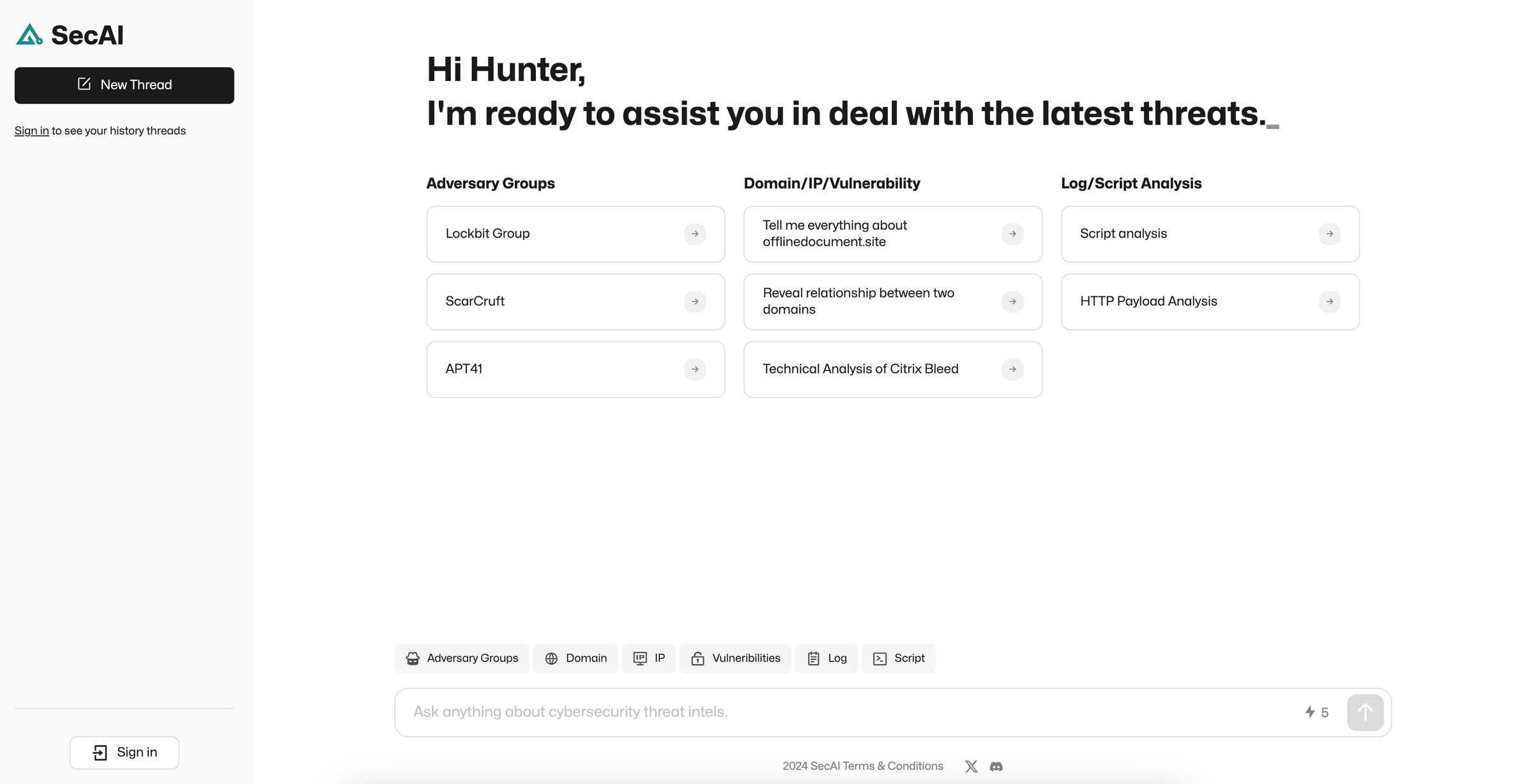
Task: Click the arrow icon on APT41 card
Action: 695,369
